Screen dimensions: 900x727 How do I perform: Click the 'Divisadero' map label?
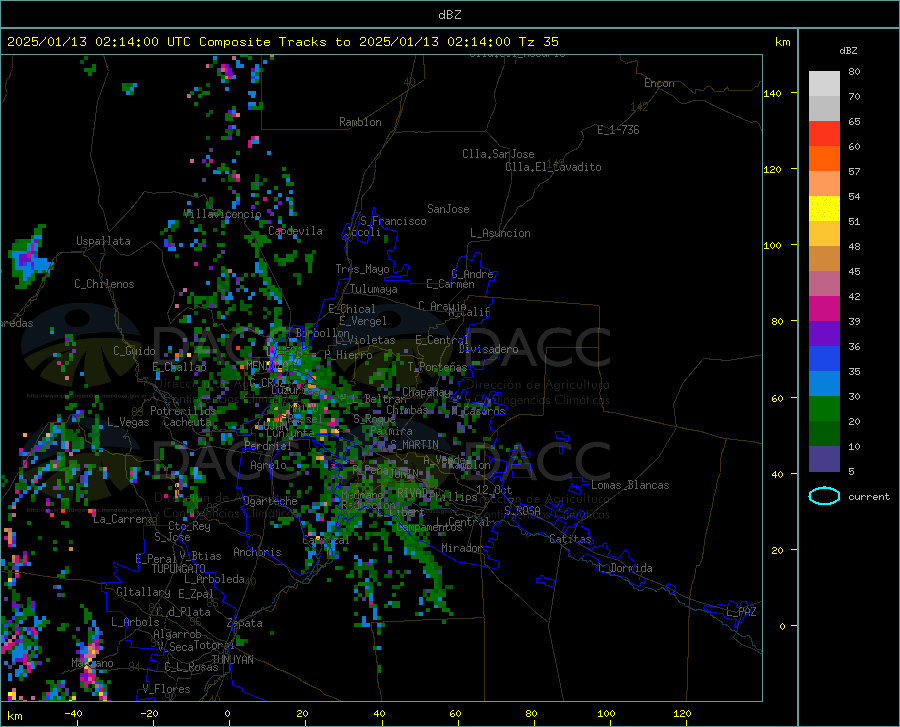coord(488,349)
